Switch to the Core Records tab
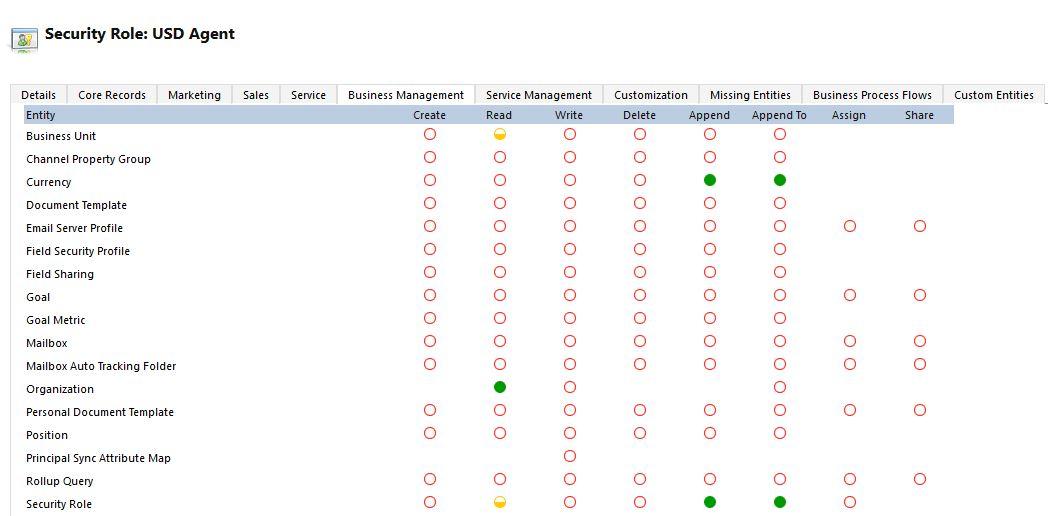The width and height of the screenshot is (1048, 516). [112, 95]
